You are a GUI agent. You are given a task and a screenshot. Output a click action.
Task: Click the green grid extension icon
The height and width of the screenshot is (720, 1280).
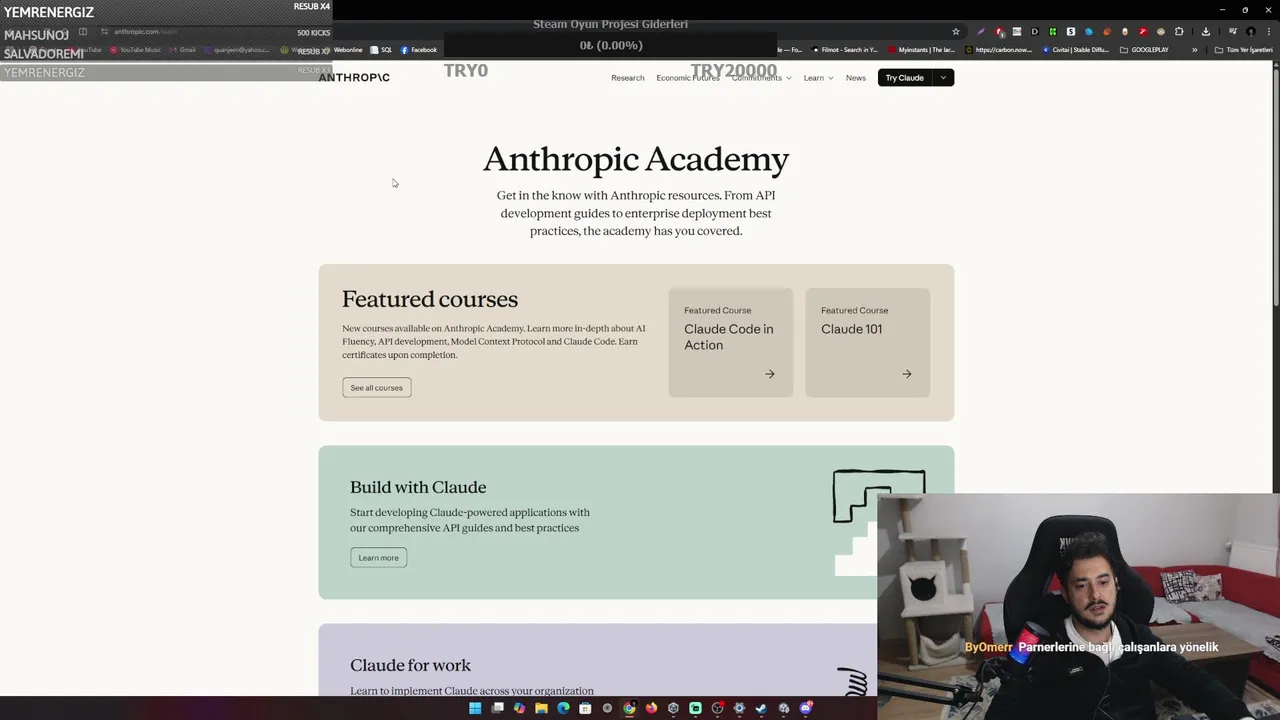(x=1053, y=31)
